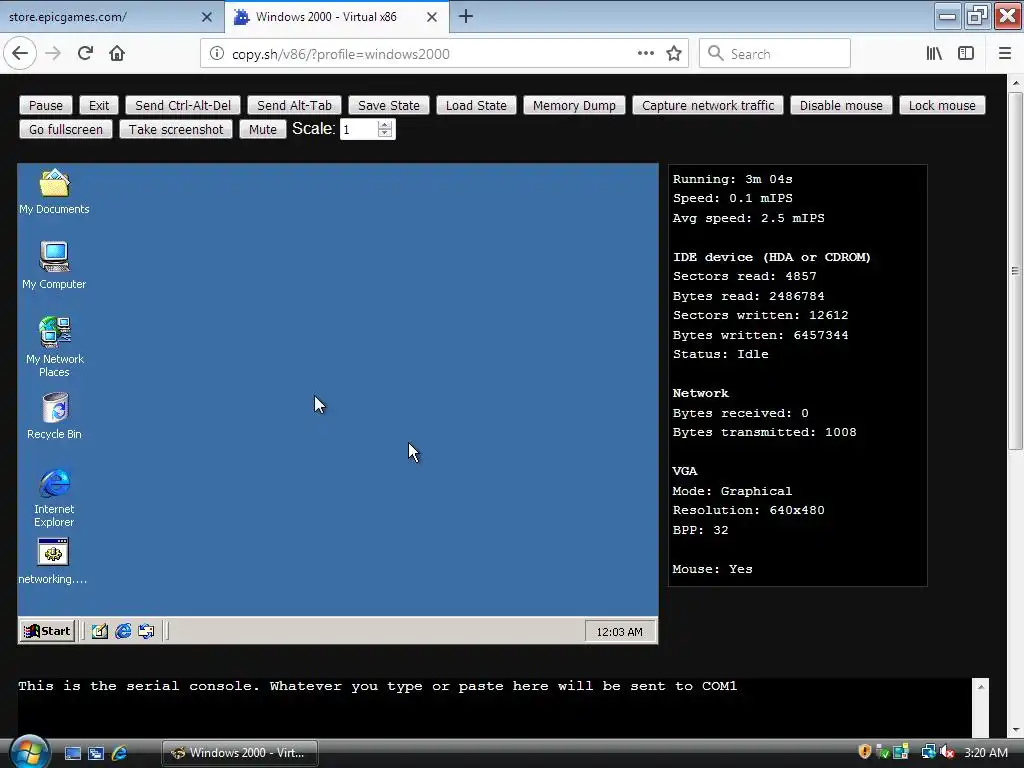Open a new browser tab
The width and height of the screenshot is (1024, 768).
466,16
